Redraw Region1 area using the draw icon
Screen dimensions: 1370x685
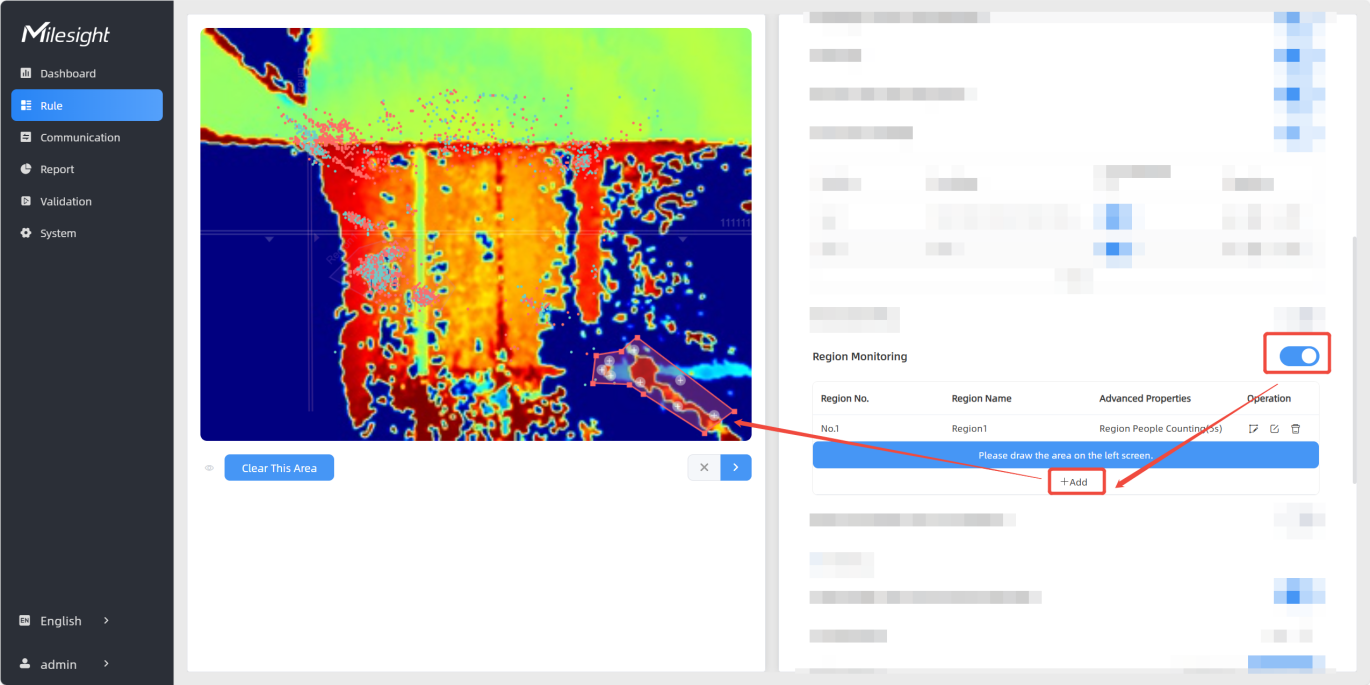click(1253, 429)
